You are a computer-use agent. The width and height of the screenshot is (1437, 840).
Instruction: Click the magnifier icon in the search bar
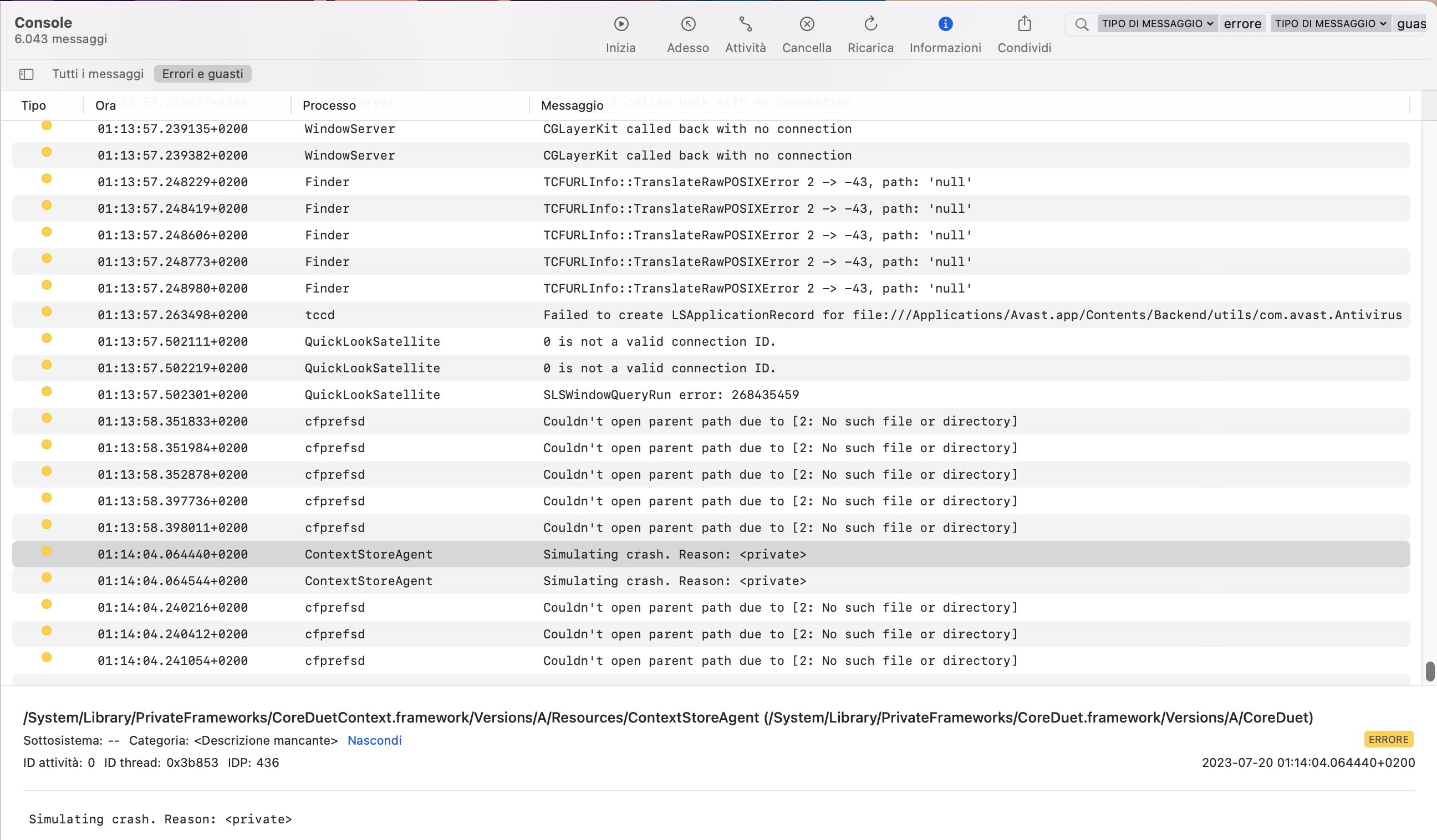click(x=1081, y=24)
